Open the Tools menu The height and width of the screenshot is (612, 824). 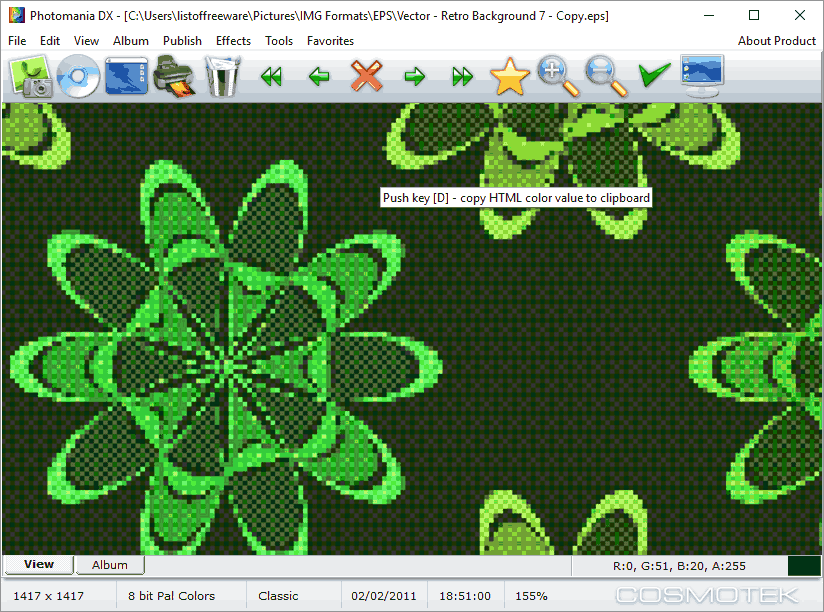[x=279, y=41]
